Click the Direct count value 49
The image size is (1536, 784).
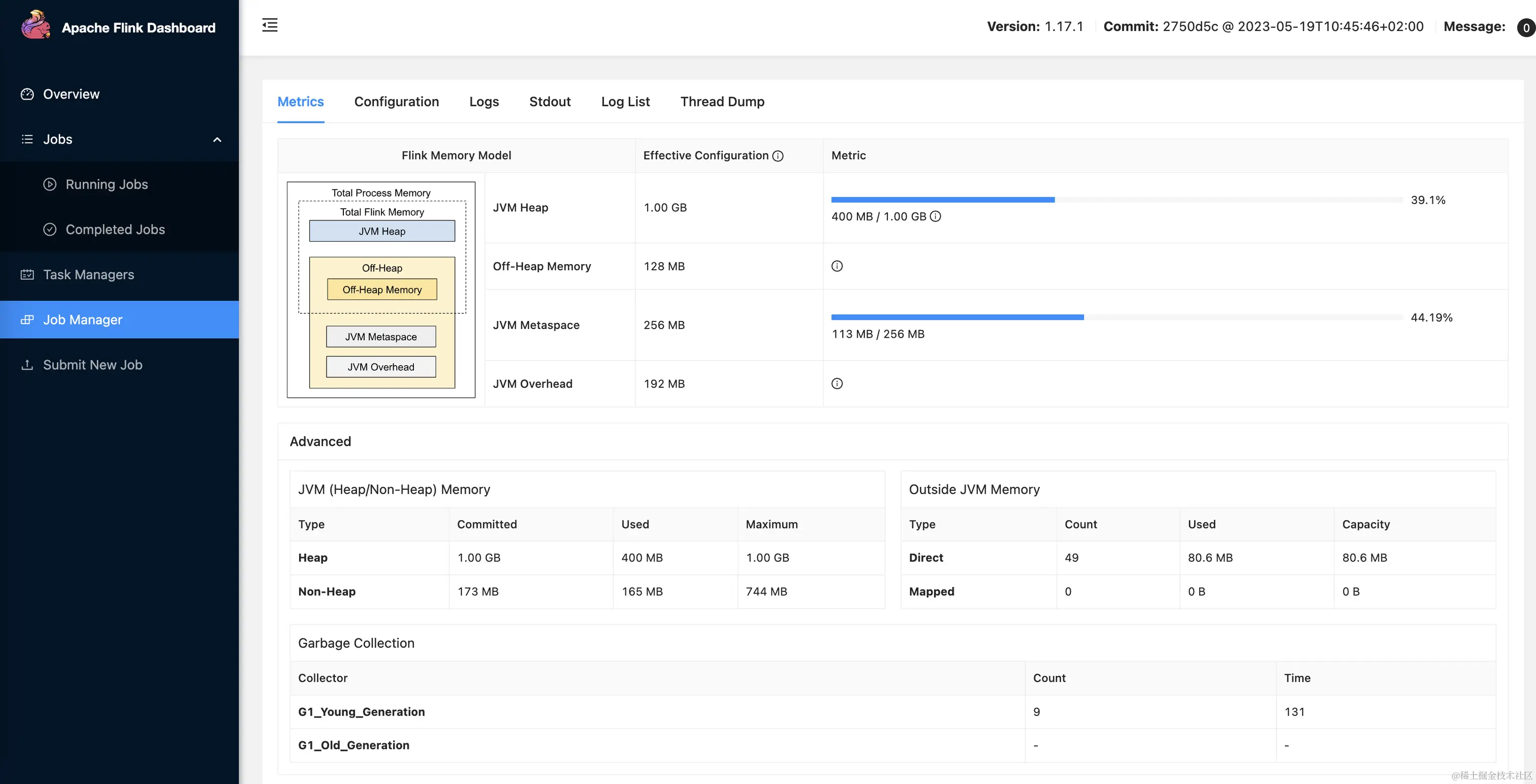1072,558
